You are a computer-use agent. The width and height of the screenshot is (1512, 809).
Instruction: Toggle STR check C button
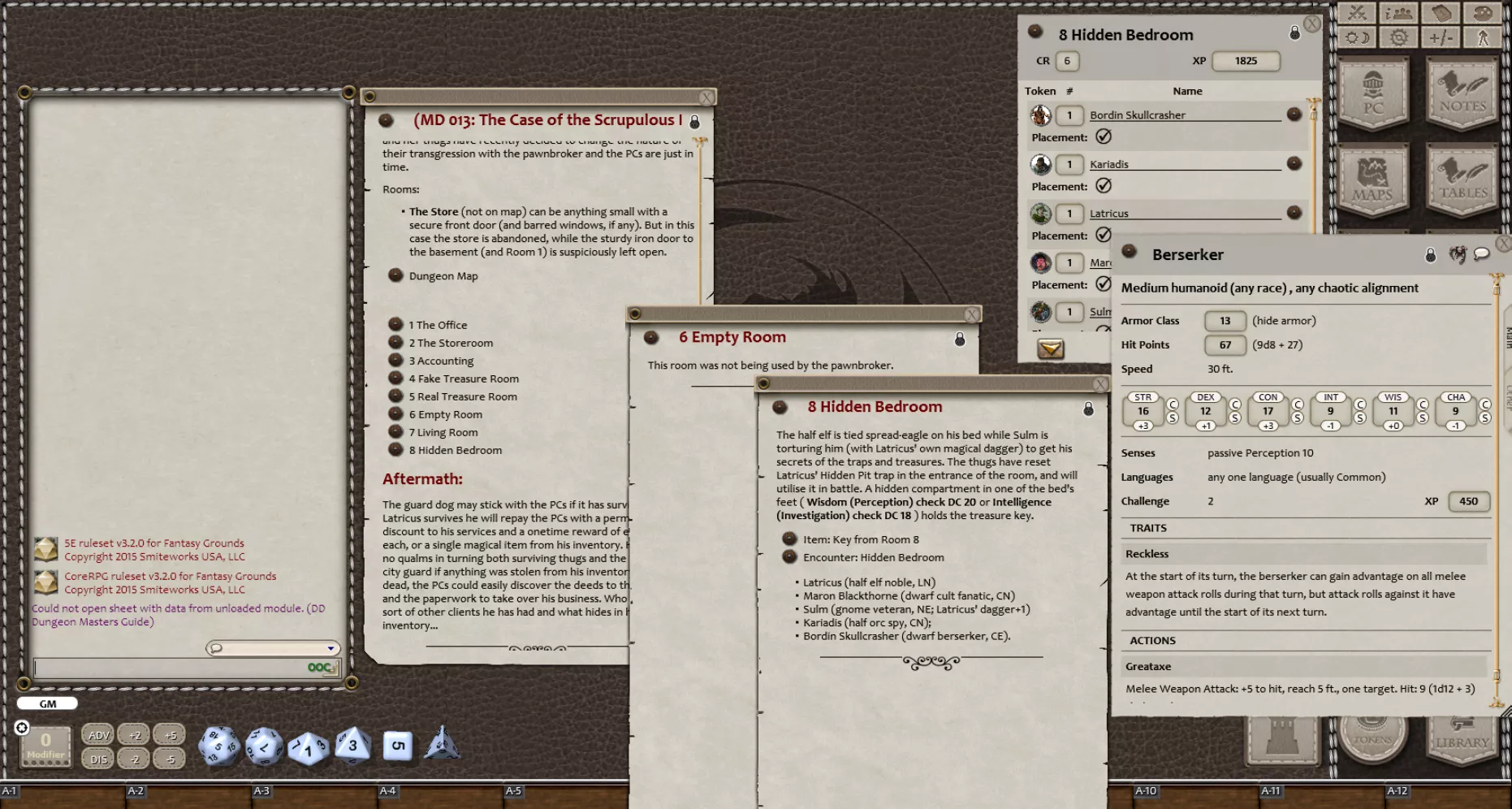1173,404
